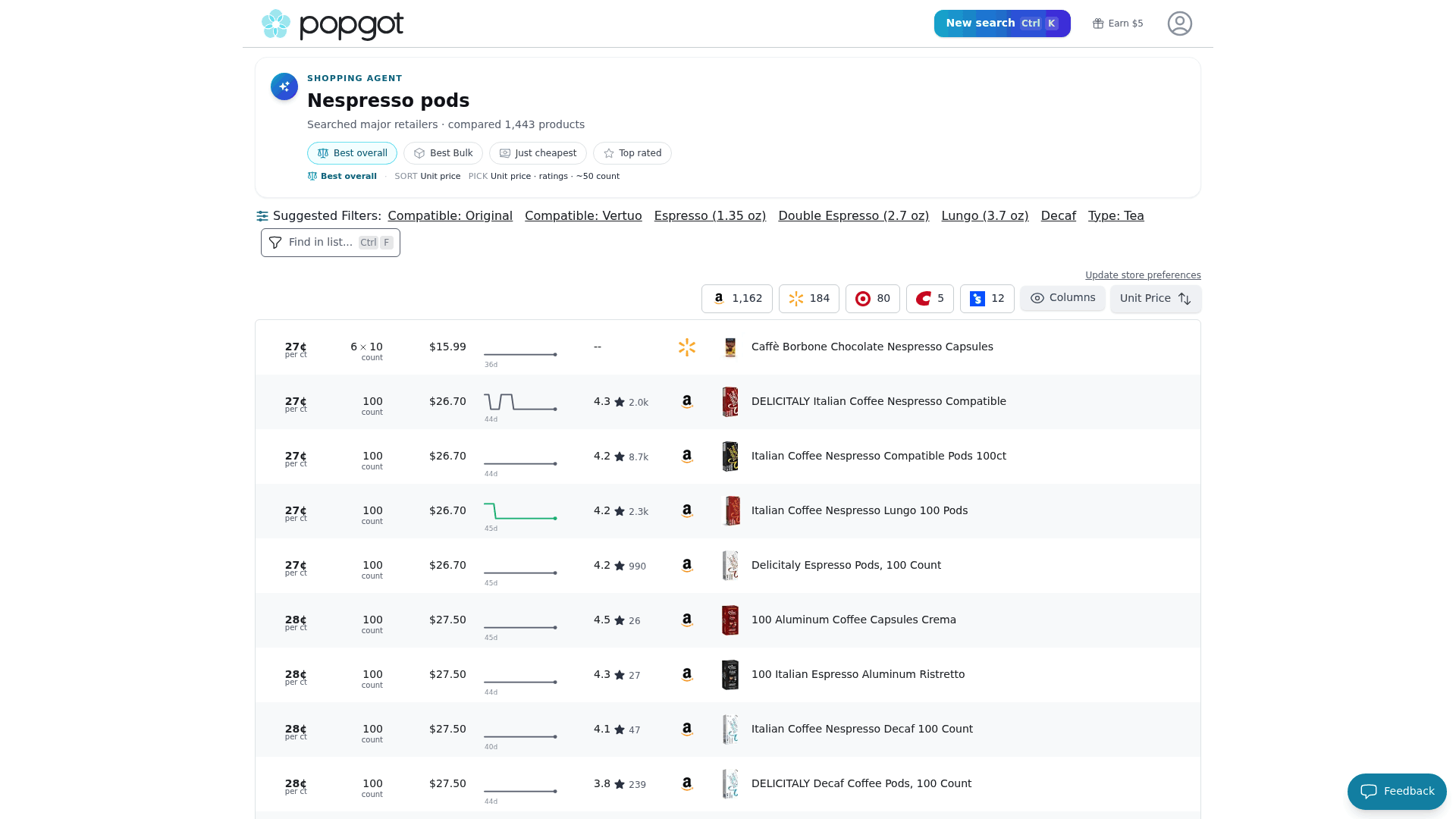This screenshot has width=1456, height=819.
Task: Apply the Double Espresso (2.7 oz) filter
Action: (854, 216)
